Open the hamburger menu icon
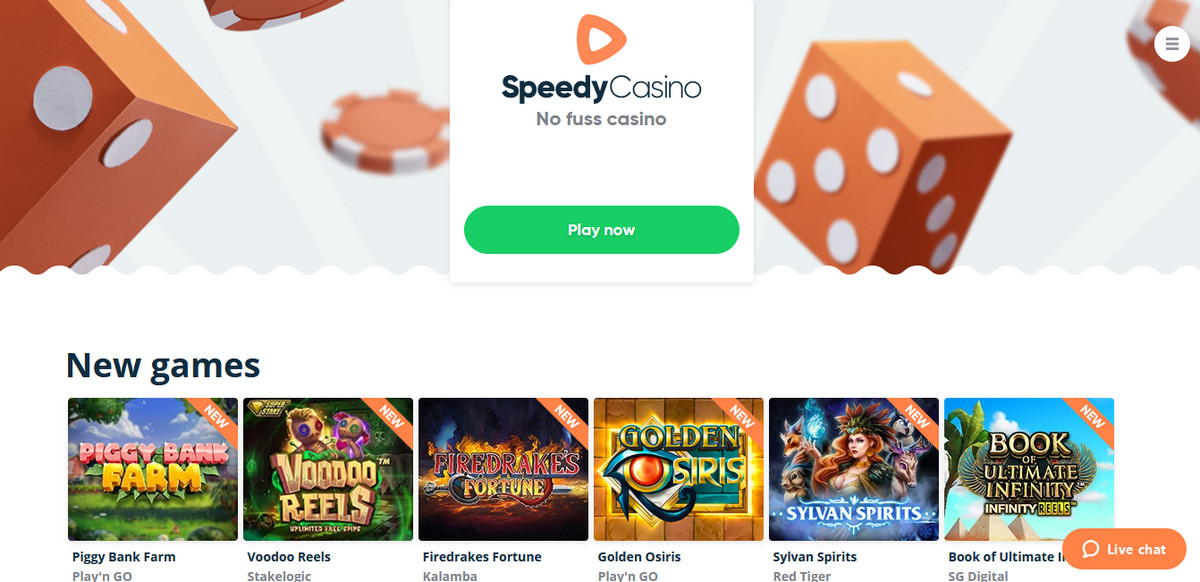 point(1171,44)
